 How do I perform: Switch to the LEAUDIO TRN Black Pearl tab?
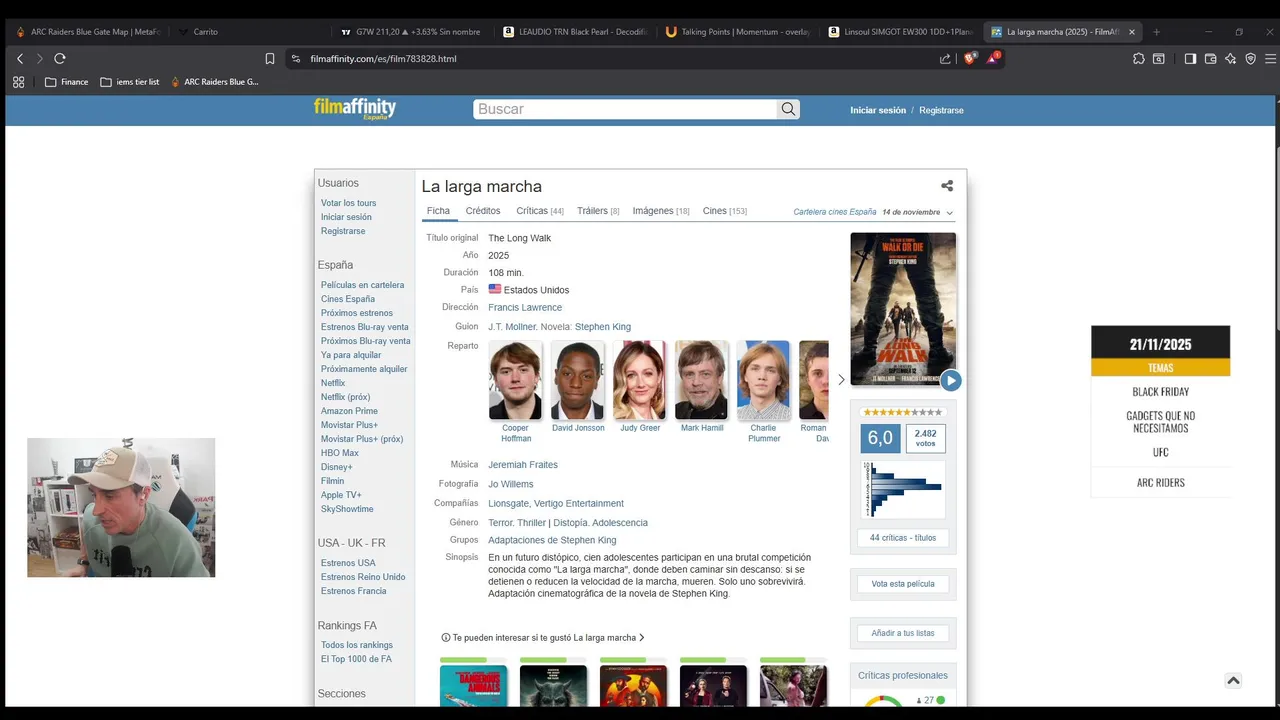[575, 32]
